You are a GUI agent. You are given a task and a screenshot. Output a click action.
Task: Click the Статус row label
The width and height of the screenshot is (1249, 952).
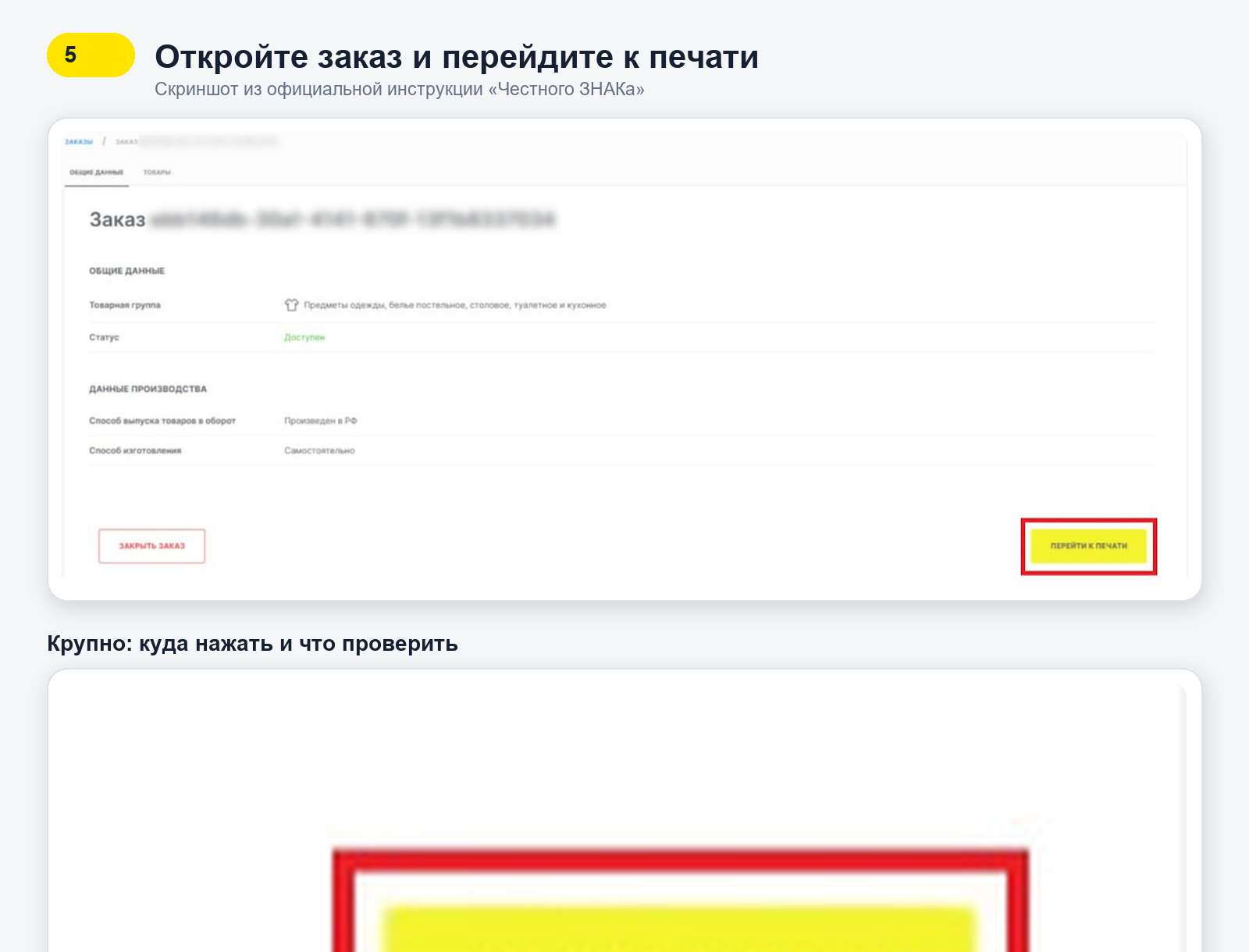click(x=104, y=338)
